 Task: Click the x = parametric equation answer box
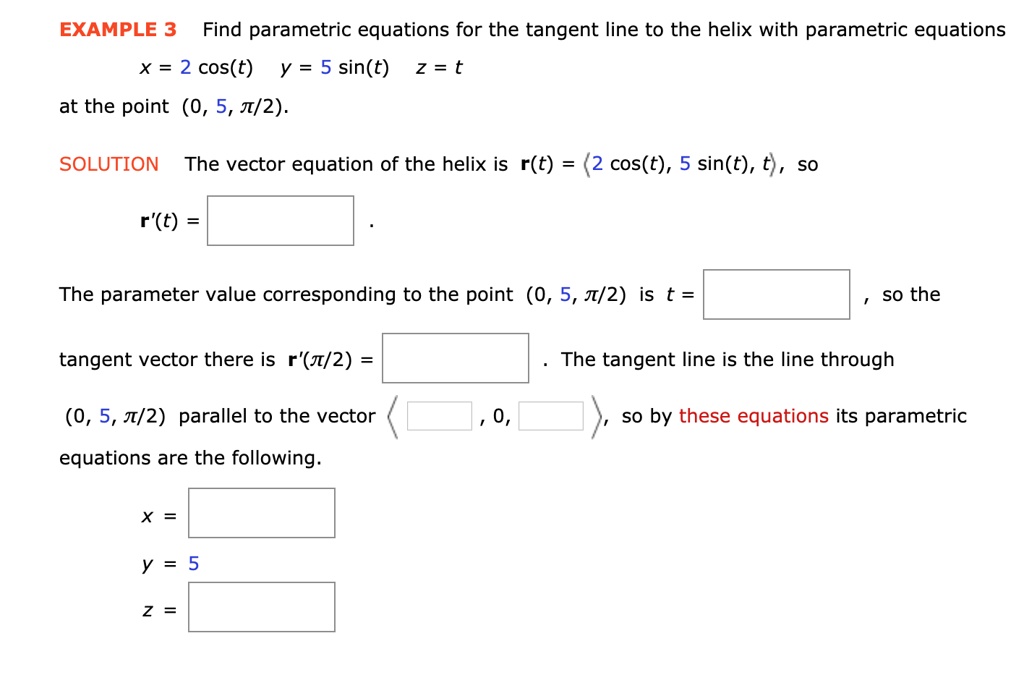tap(261, 512)
